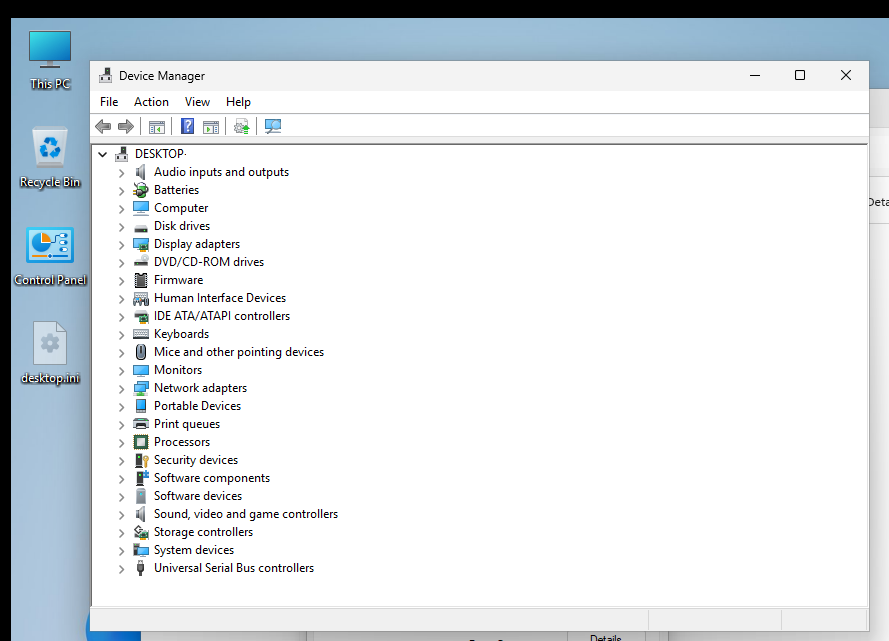Expand the Keyboards category chevron
Screen dimensions: 889x641
[x=121, y=335]
